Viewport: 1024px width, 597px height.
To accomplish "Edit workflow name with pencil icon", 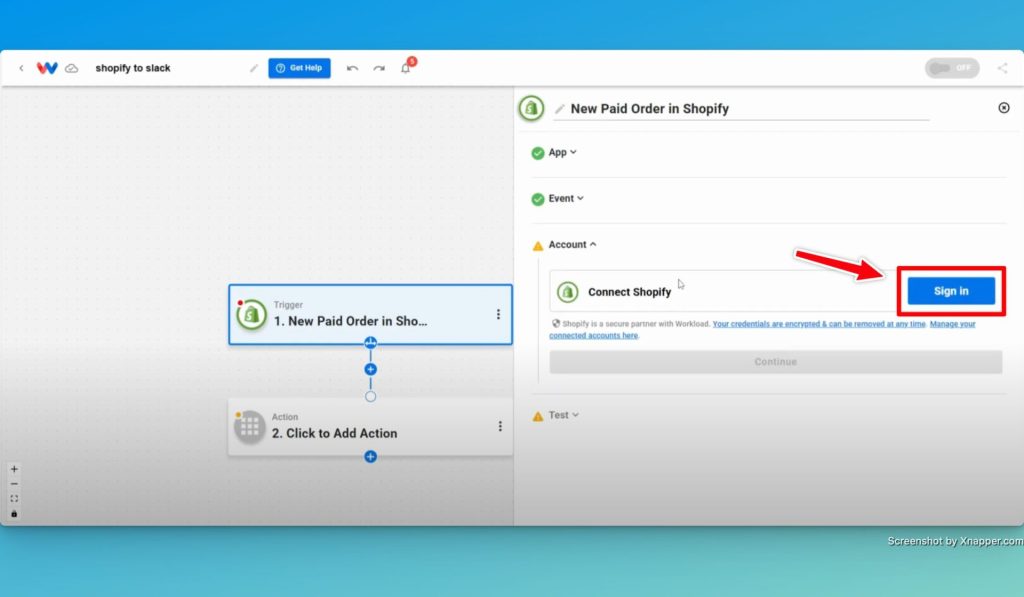I will click(x=253, y=68).
